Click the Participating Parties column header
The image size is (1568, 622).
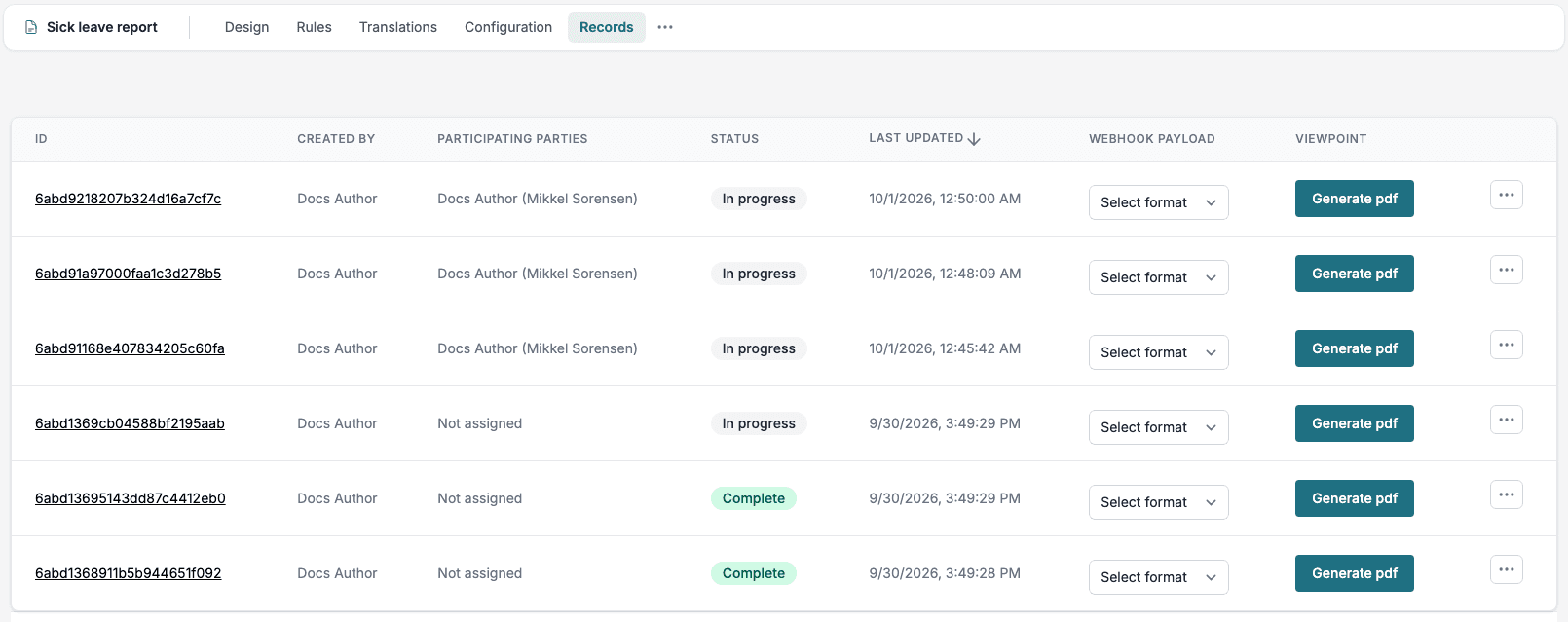(512, 139)
